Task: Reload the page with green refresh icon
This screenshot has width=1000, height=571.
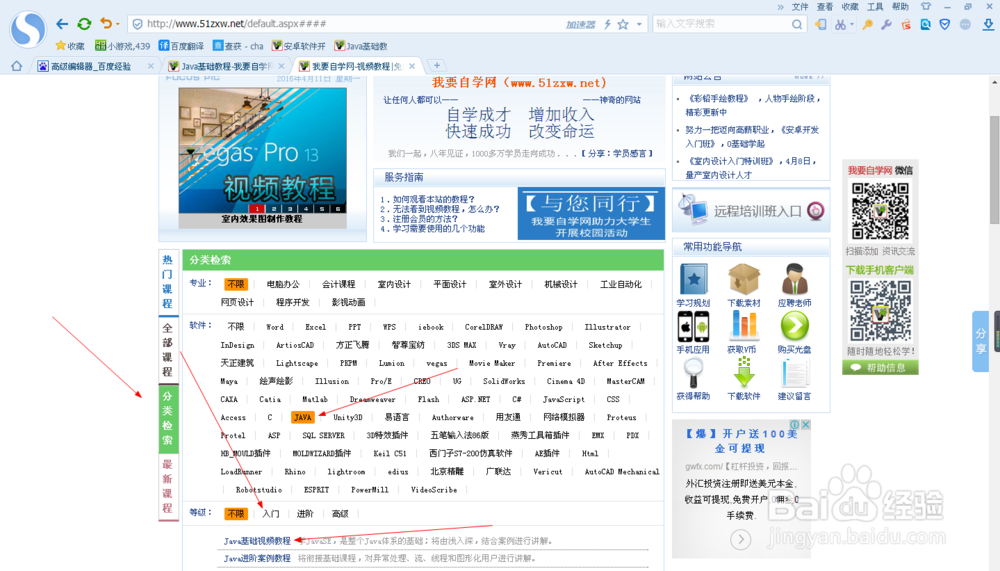Action: [84, 24]
